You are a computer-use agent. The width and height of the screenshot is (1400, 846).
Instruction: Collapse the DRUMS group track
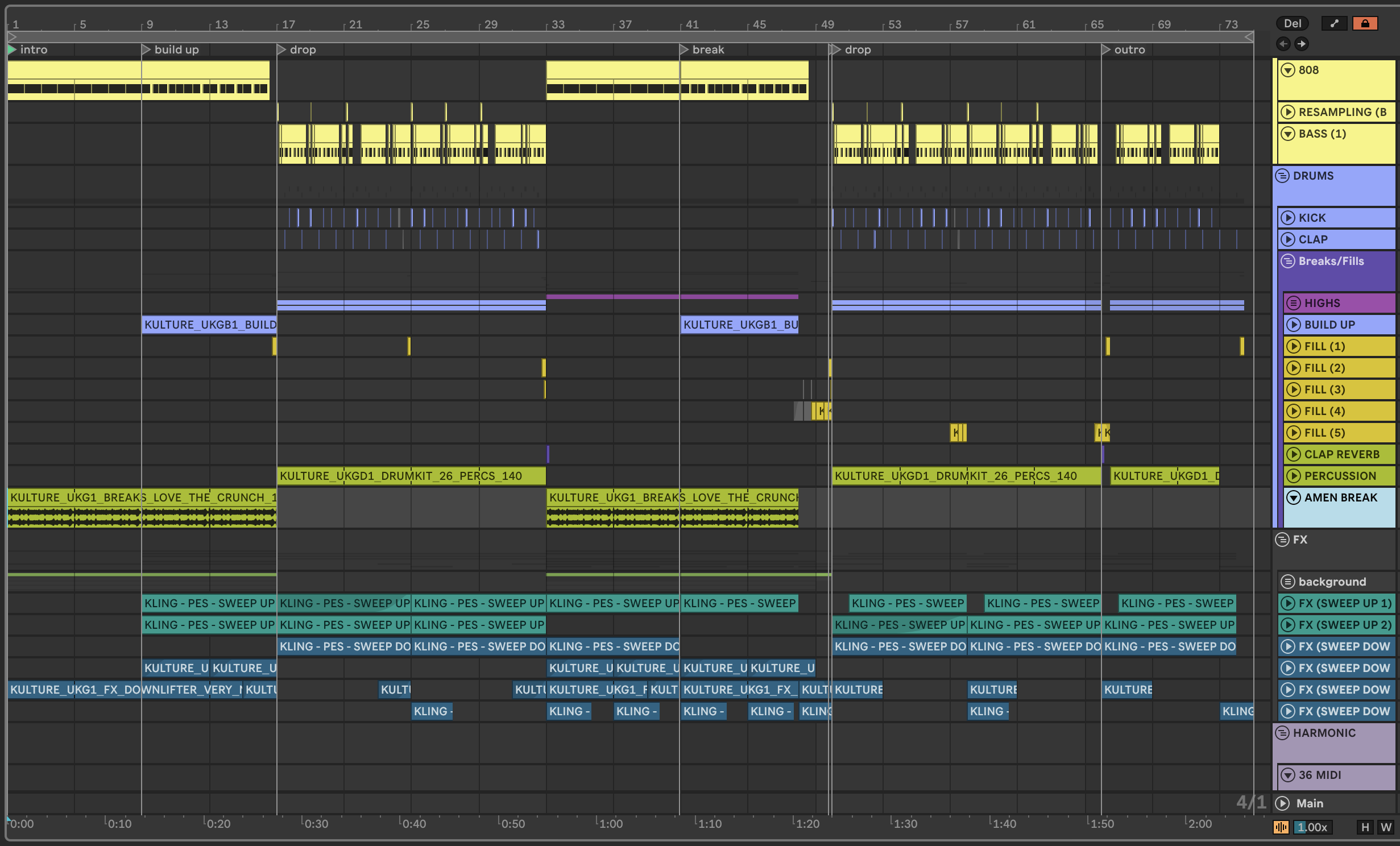tap(1282, 176)
